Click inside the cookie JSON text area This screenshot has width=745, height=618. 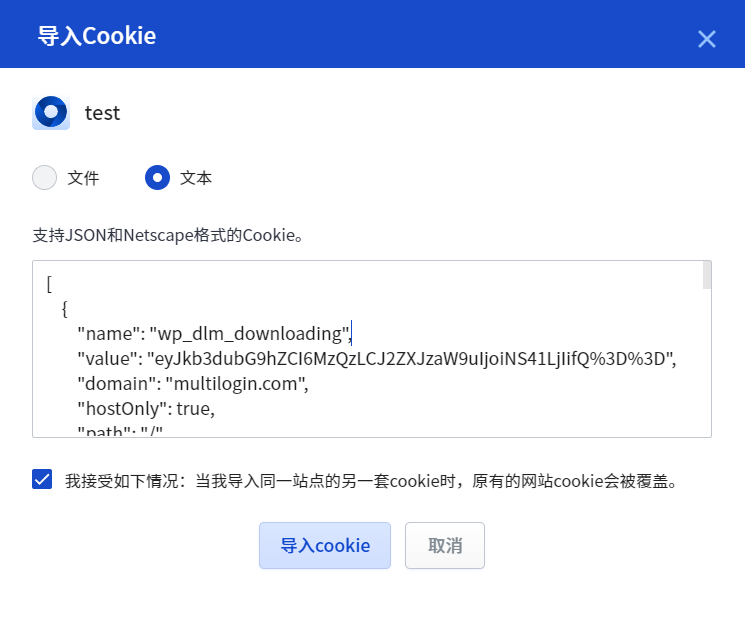372,349
